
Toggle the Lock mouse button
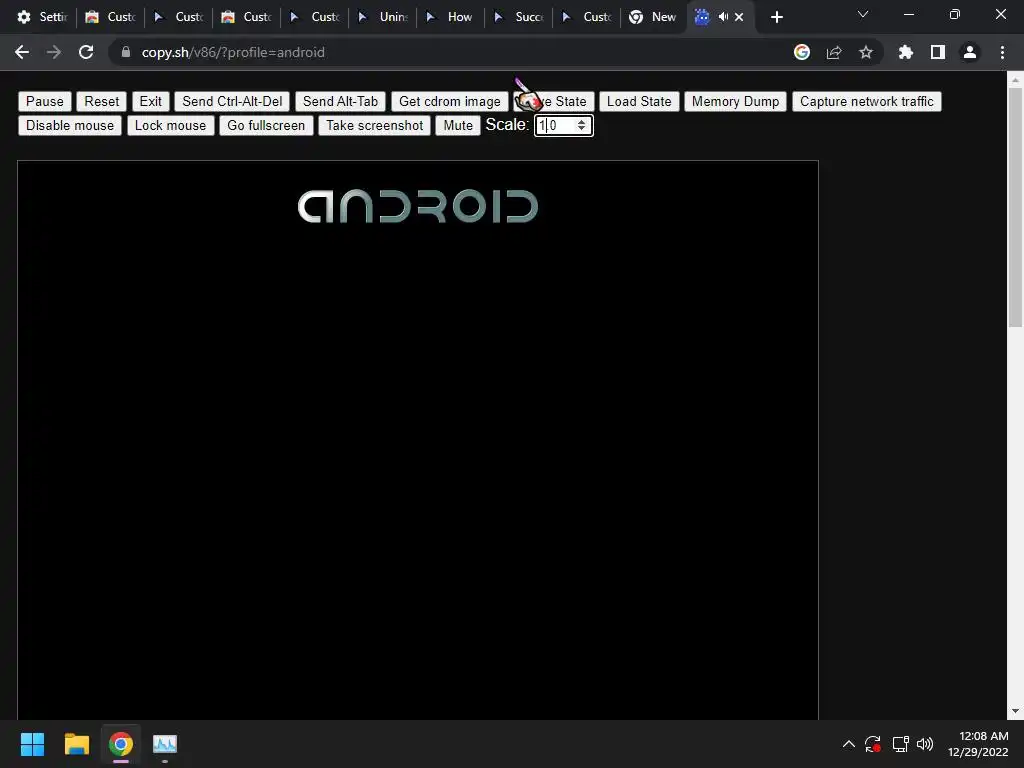[x=170, y=125]
